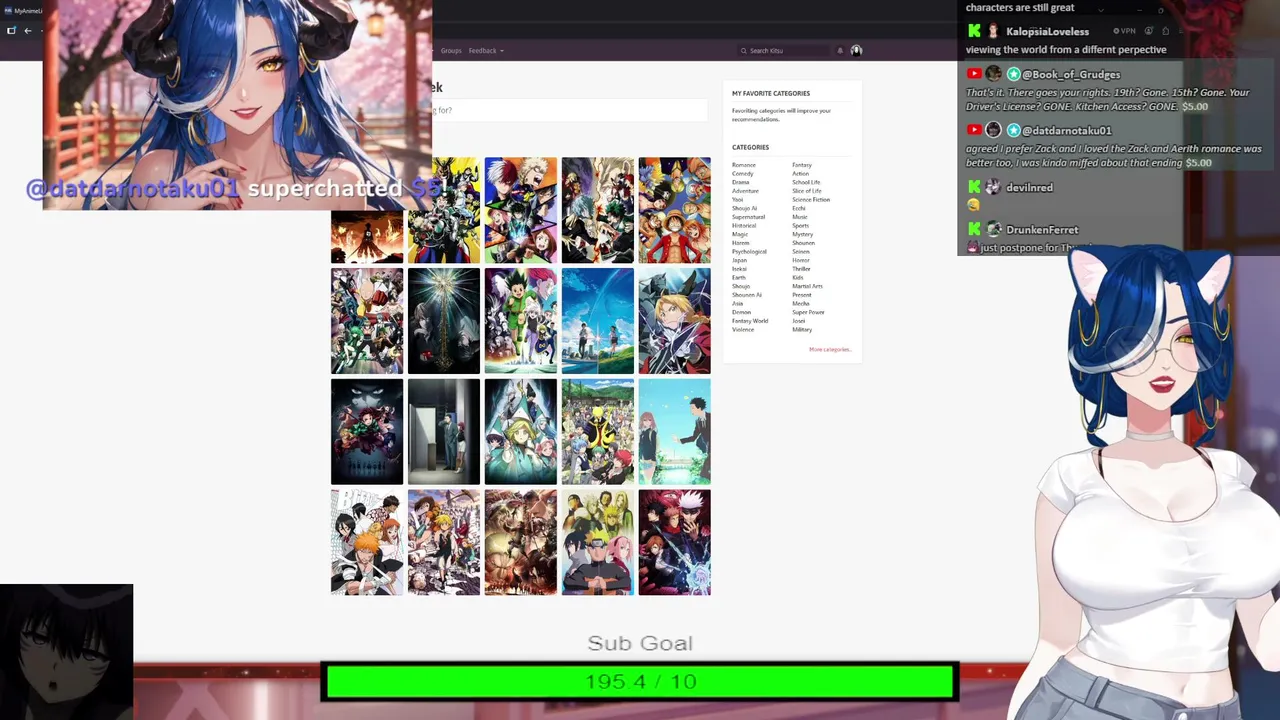Screen dimensions: 1280x720
Task: Click the KalopsiaLoveless chat username
Action: 1047,32
